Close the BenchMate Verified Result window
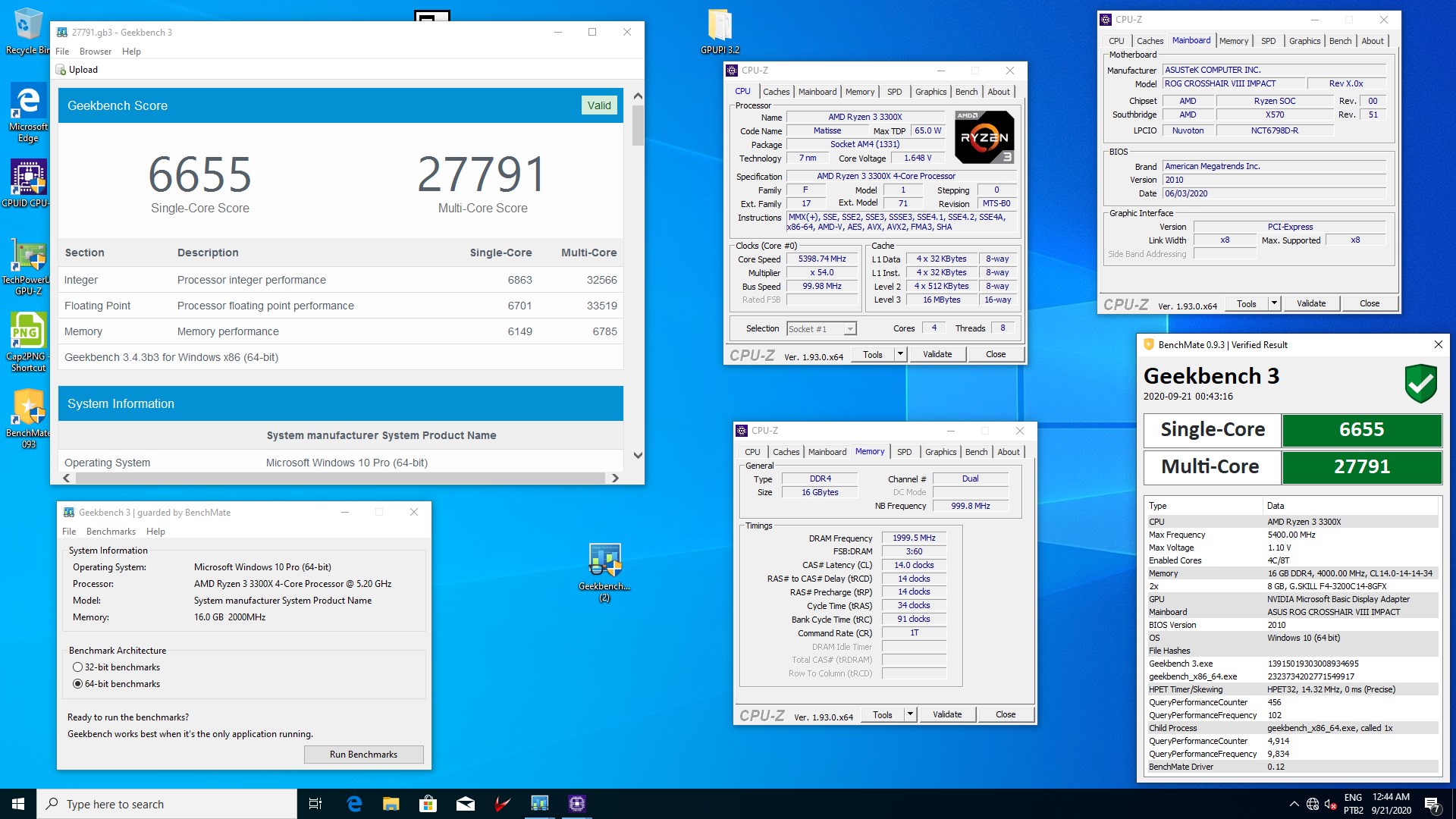The height and width of the screenshot is (819, 1456). coord(1439,344)
